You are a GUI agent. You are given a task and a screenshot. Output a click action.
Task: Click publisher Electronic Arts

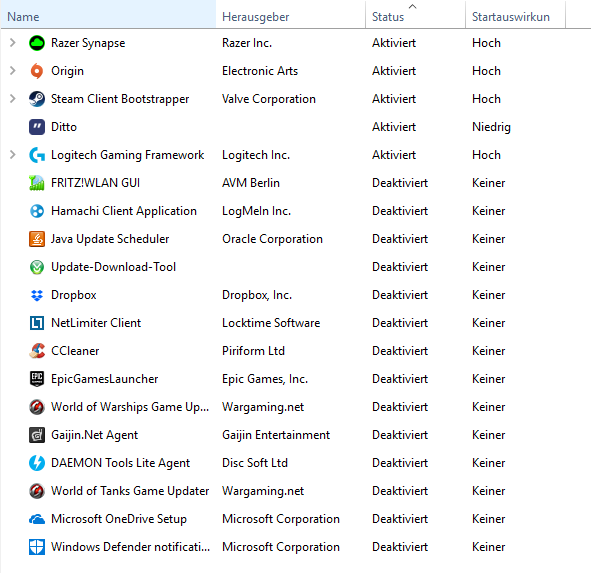260,71
